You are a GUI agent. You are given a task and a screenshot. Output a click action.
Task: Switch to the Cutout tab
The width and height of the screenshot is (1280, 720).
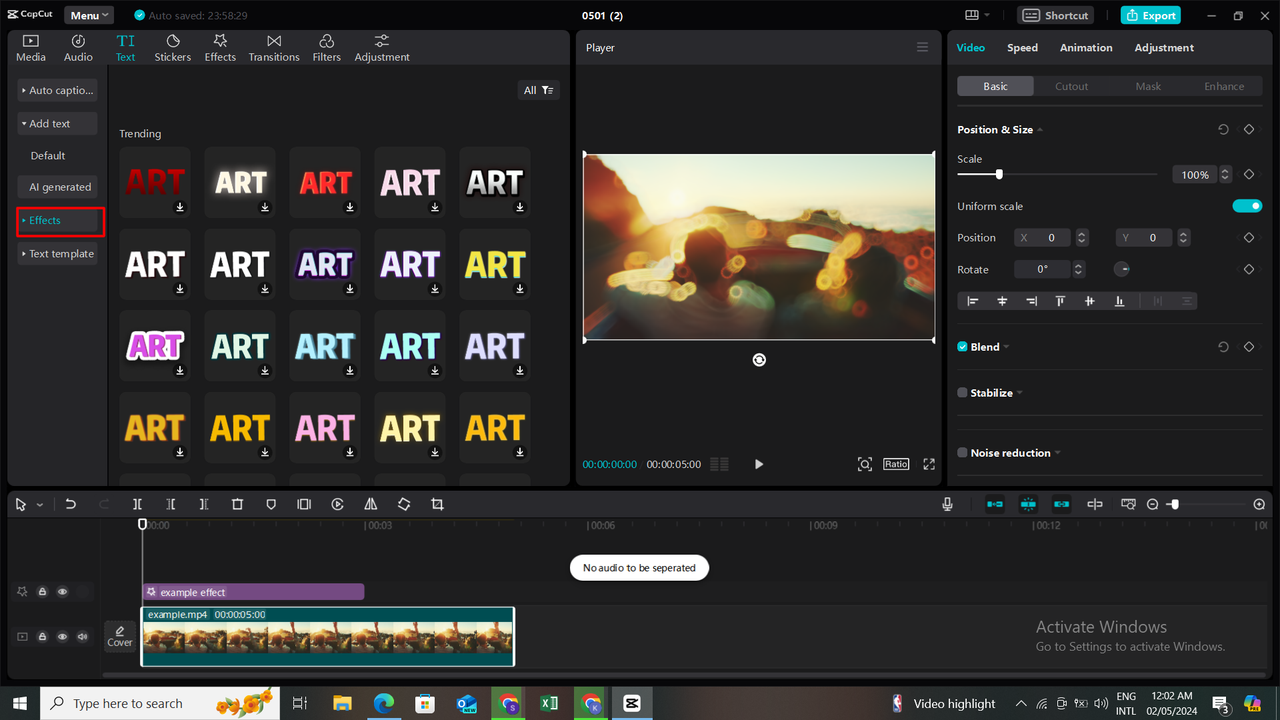[1071, 86]
